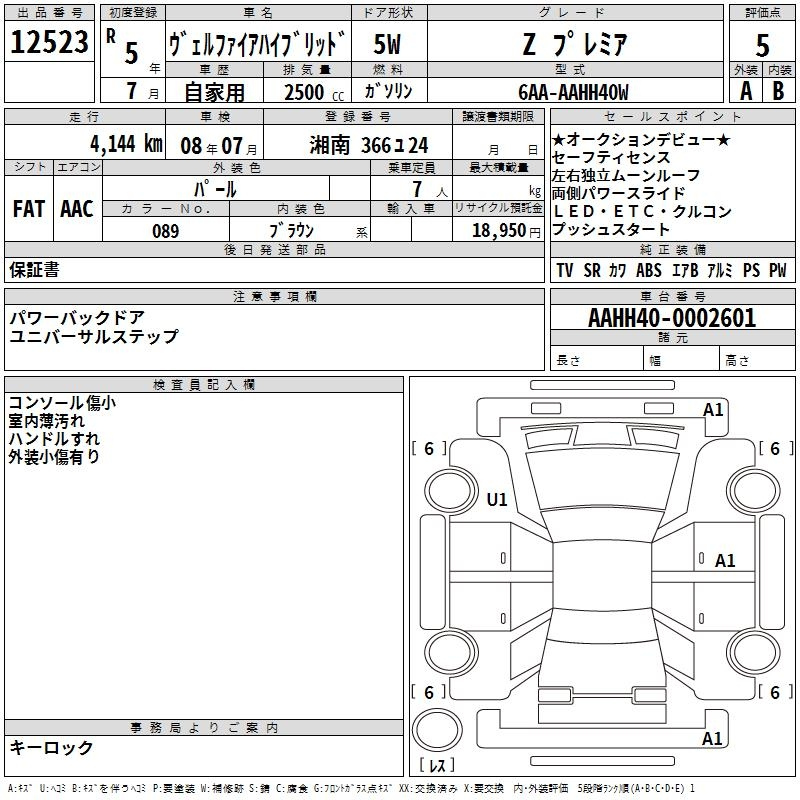This screenshot has height=800, width=800.
Task: Click the displacement value 2500 cc
Action: (x=314, y=92)
